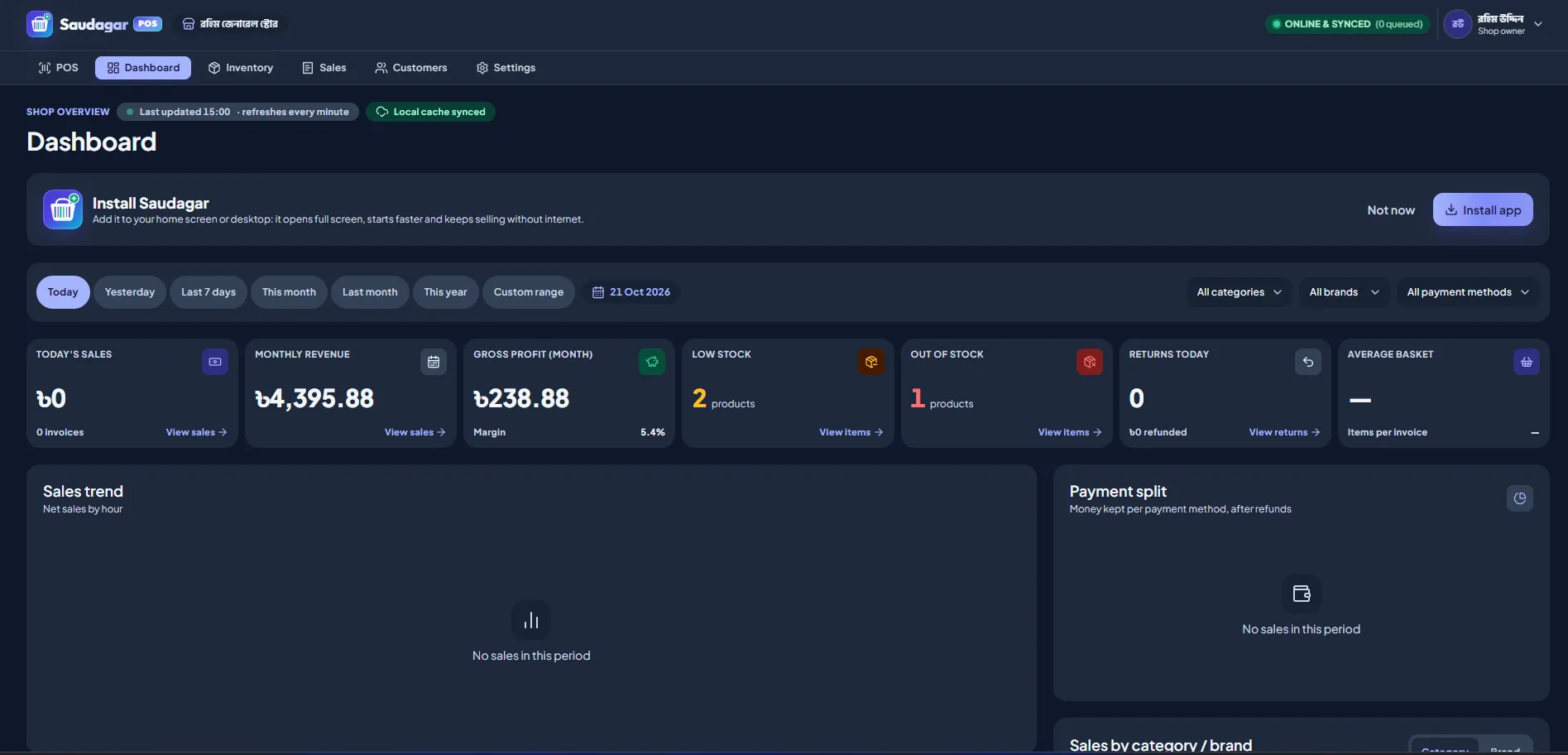Select the Last 7 days filter

pyautogui.click(x=209, y=292)
